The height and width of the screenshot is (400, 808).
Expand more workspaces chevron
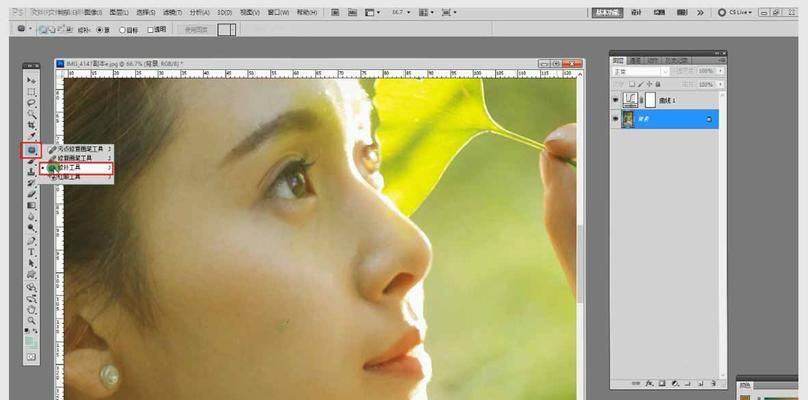[x=700, y=12]
